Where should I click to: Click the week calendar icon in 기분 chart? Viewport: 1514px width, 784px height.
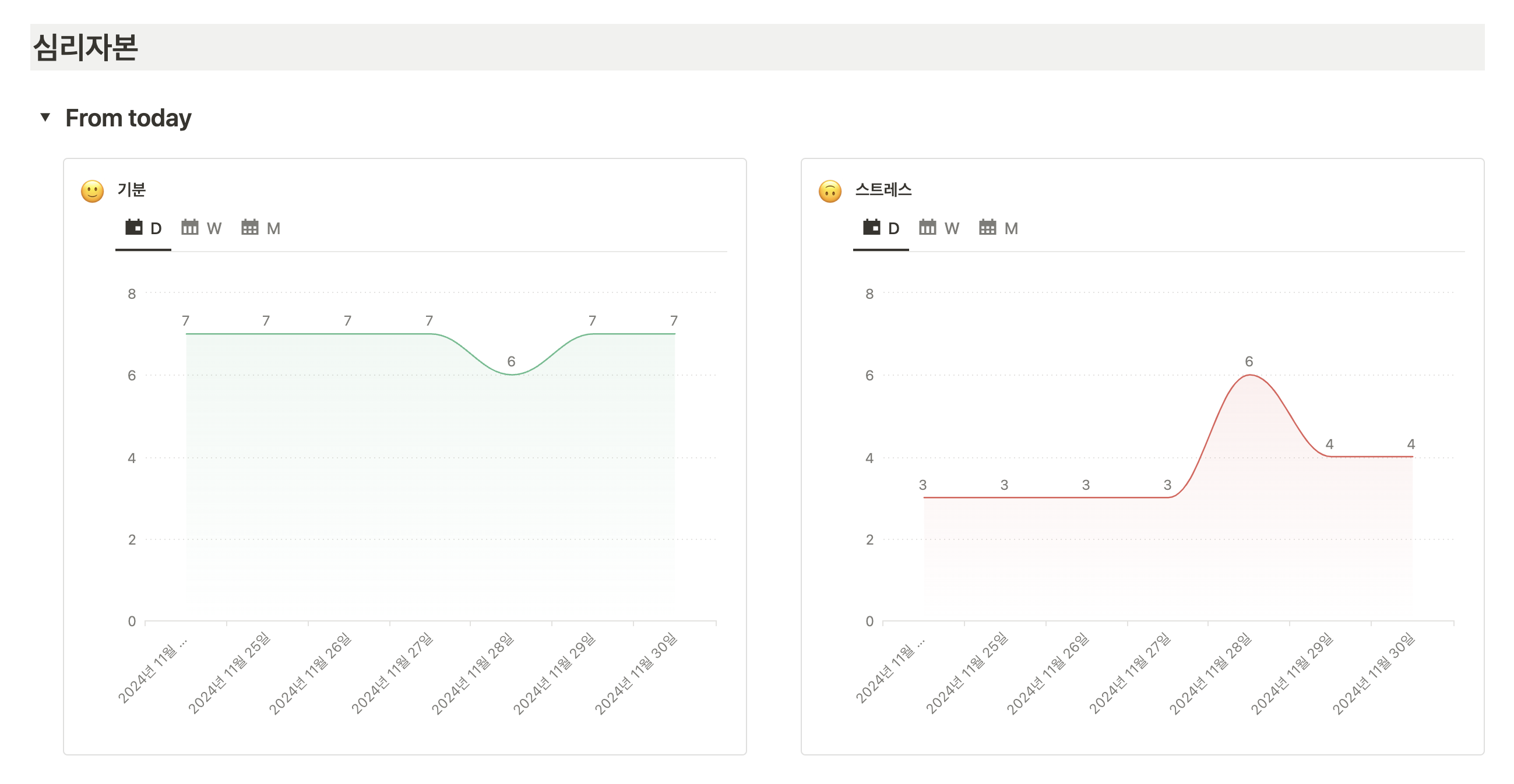[x=190, y=227]
